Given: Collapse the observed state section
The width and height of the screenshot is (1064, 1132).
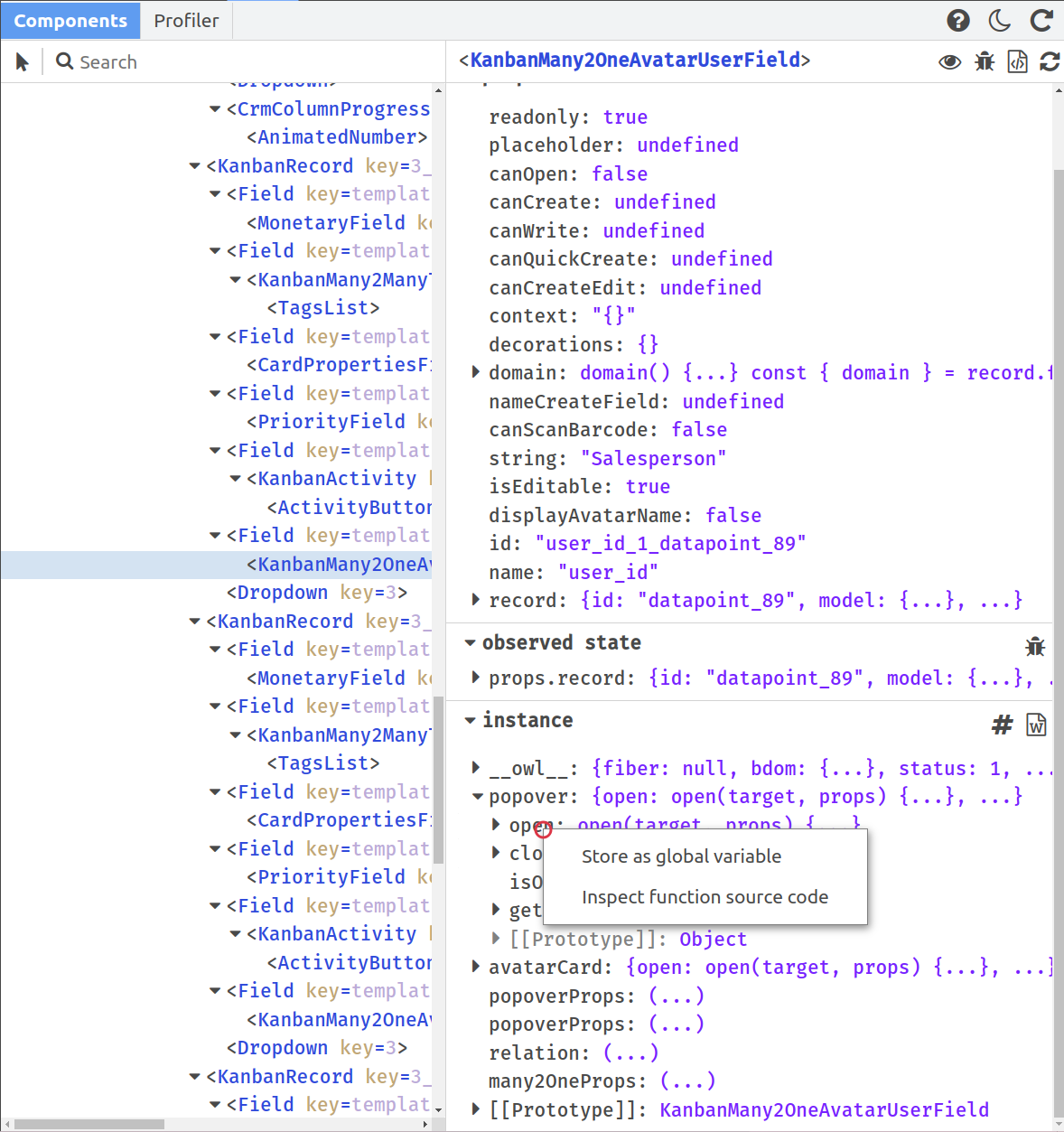Looking at the screenshot, I should pyautogui.click(x=470, y=643).
